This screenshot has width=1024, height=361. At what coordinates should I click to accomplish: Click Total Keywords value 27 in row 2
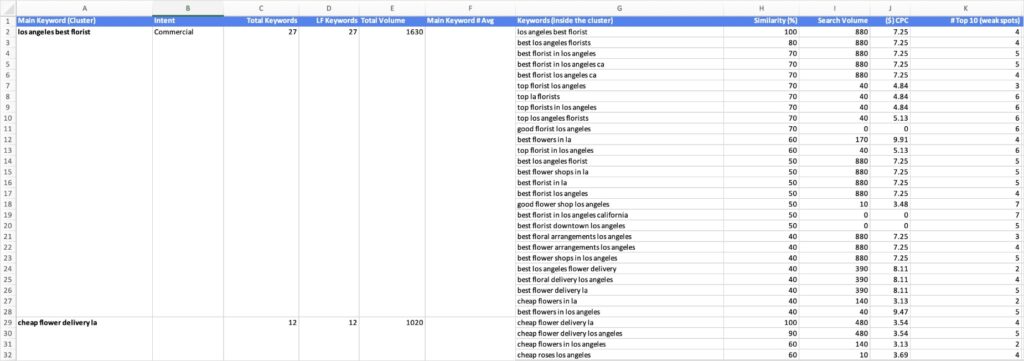[x=261, y=31]
